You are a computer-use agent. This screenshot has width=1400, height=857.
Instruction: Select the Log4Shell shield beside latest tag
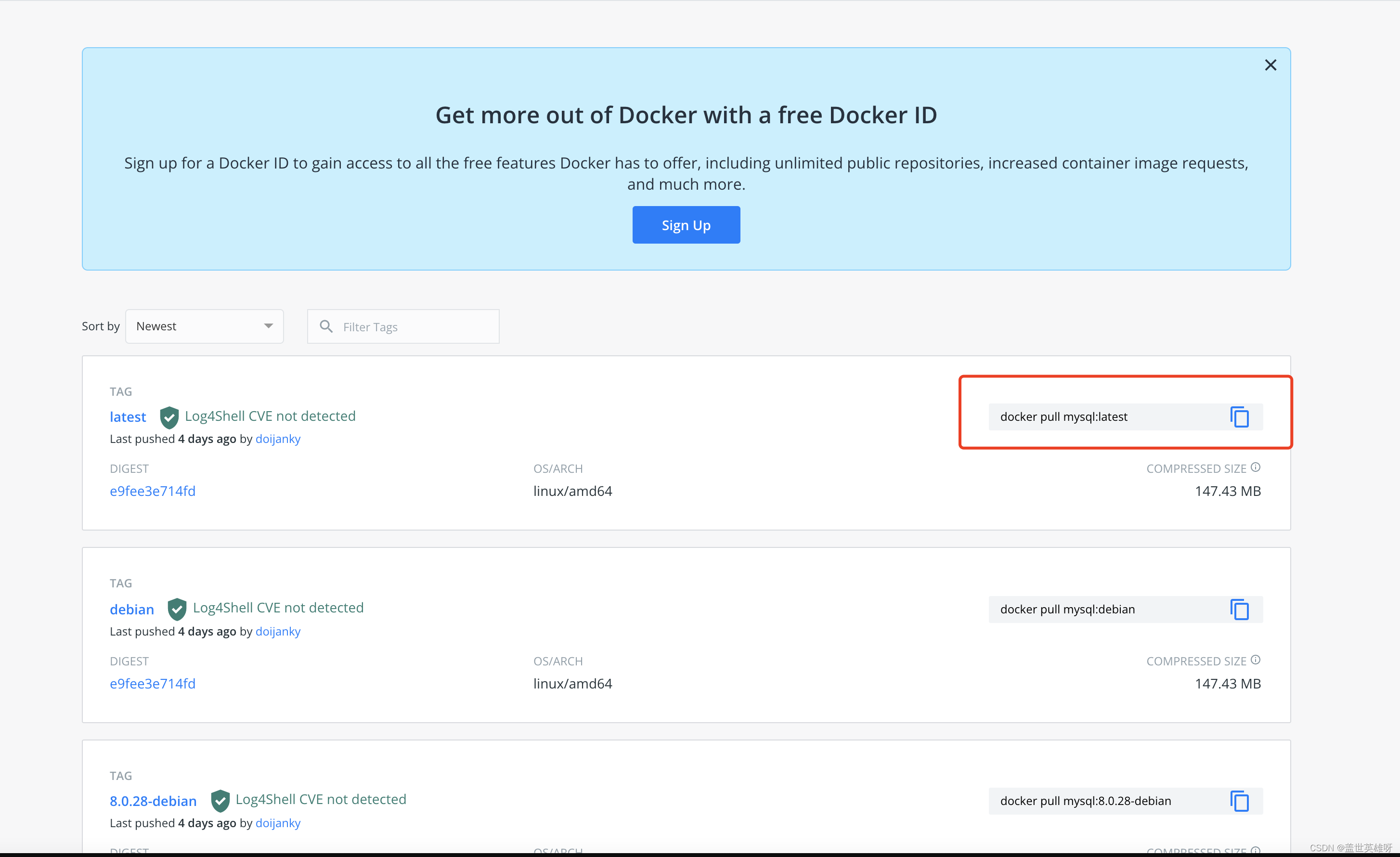169,416
